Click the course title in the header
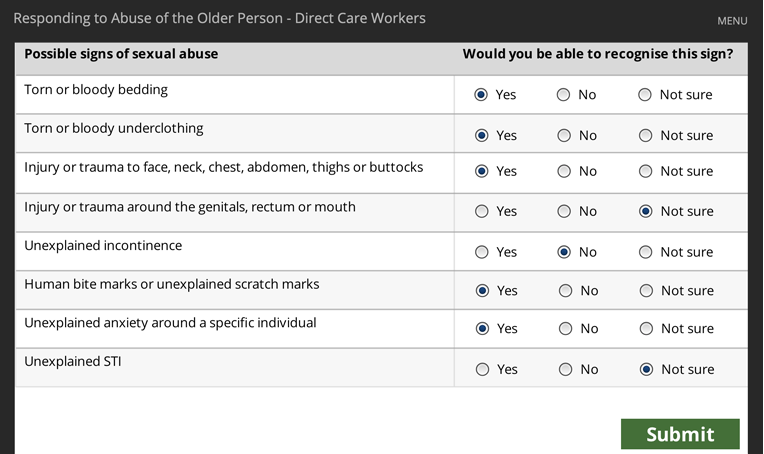This screenshot has width=764, height=454. pos(219,19)
